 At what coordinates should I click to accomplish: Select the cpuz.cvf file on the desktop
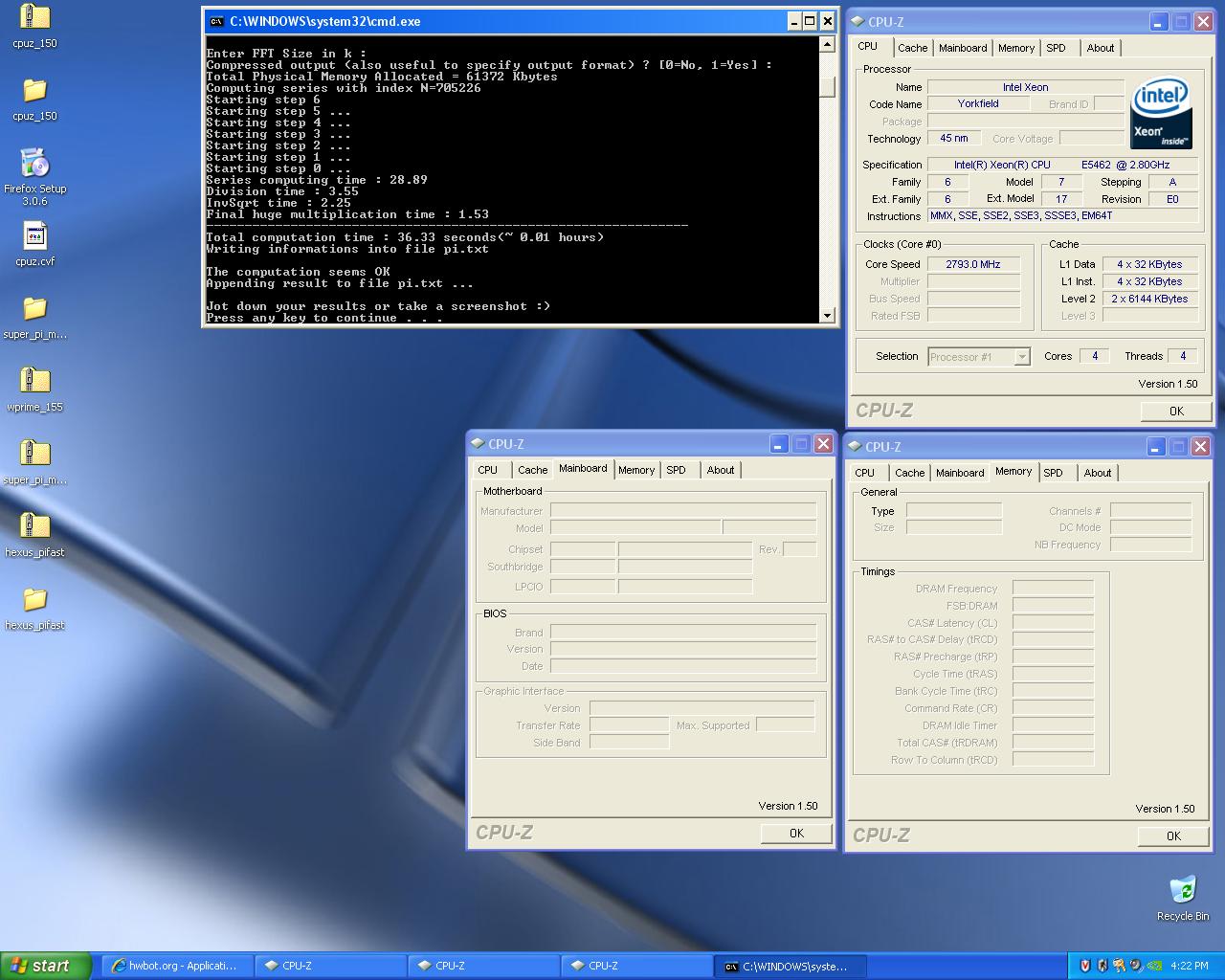click(x=34, y=235)
